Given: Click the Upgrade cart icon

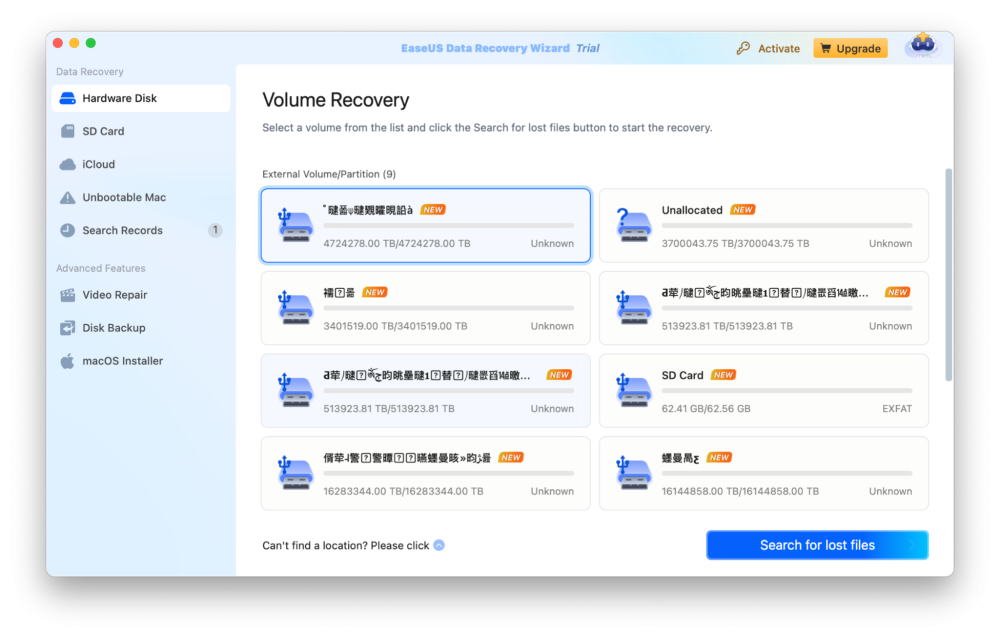Looking at the screenshot, I should pos(826,48).
